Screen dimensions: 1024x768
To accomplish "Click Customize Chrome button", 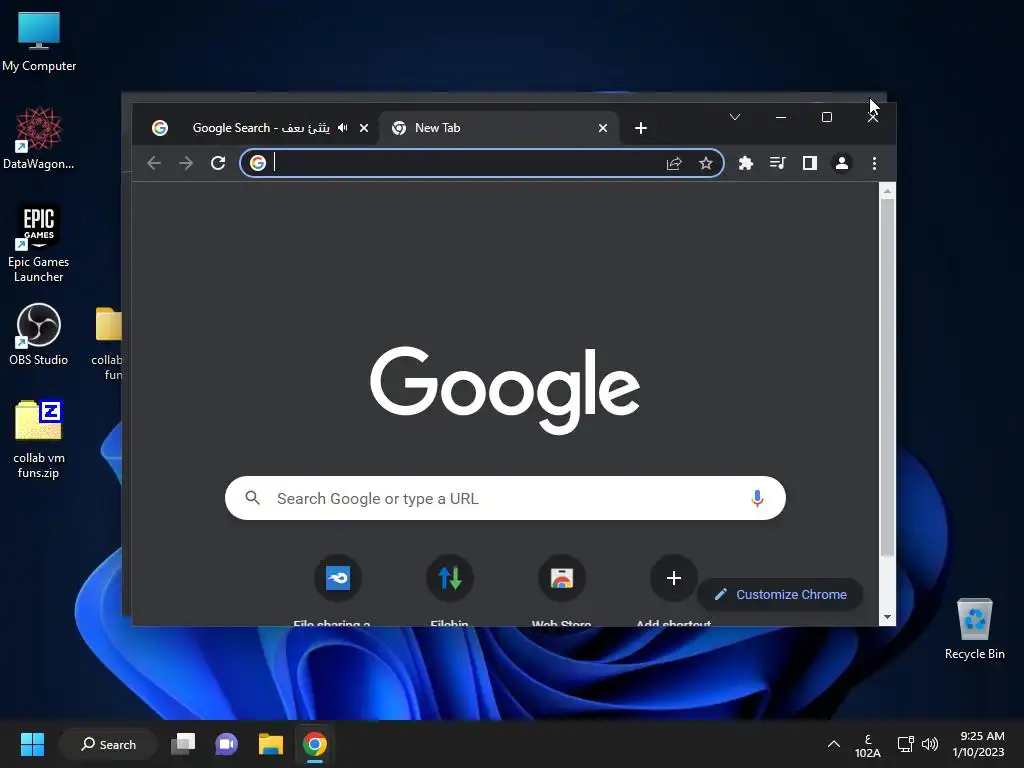I will (780, 594).
